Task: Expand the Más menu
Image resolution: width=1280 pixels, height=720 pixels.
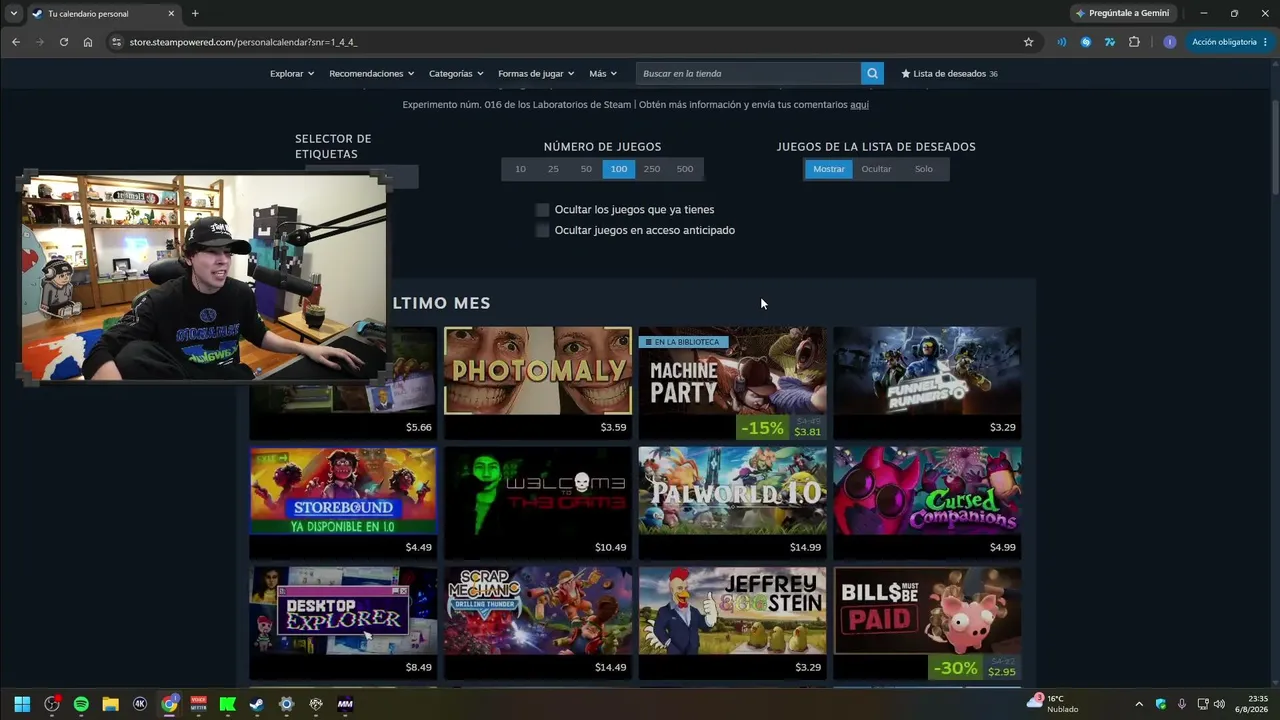Action: coord(603,73)
